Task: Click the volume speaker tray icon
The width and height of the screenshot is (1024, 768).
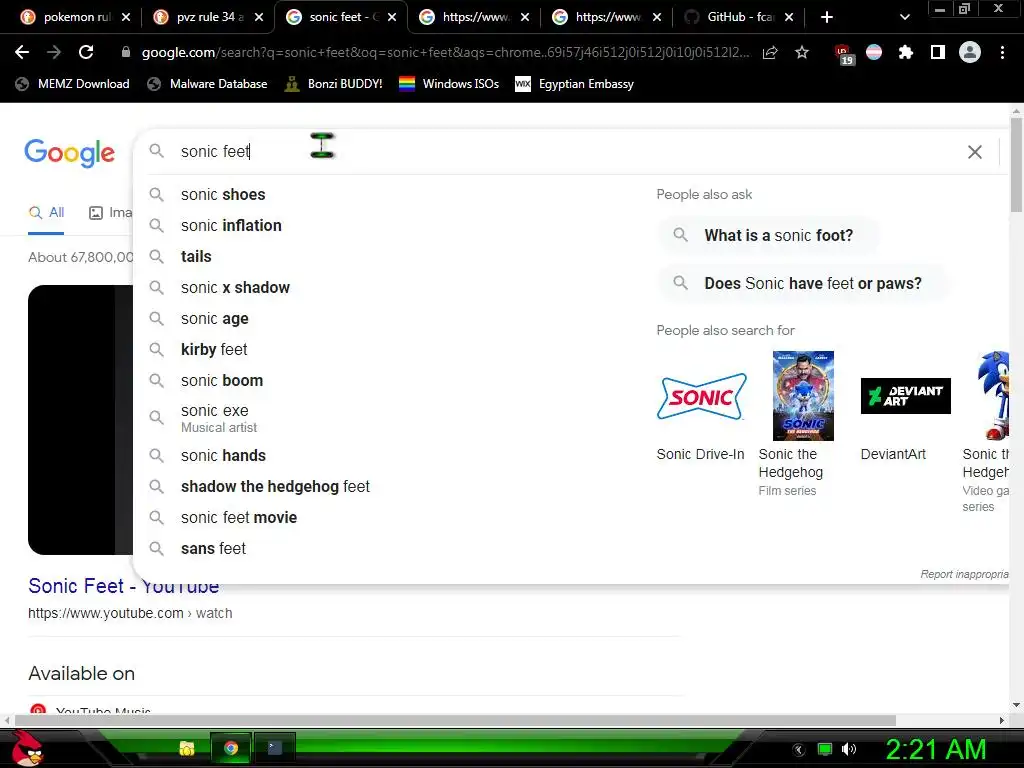Action: point(849,749)
